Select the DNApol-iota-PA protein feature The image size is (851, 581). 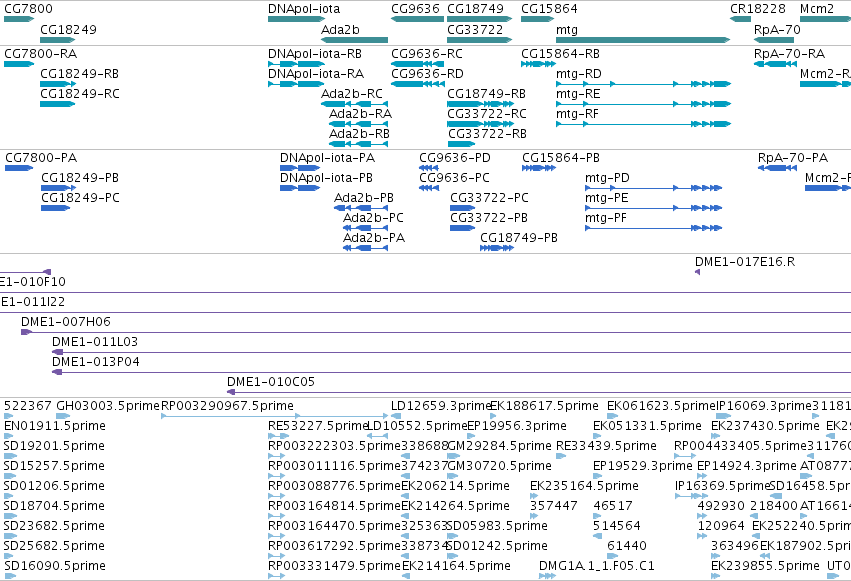(300, 168)
